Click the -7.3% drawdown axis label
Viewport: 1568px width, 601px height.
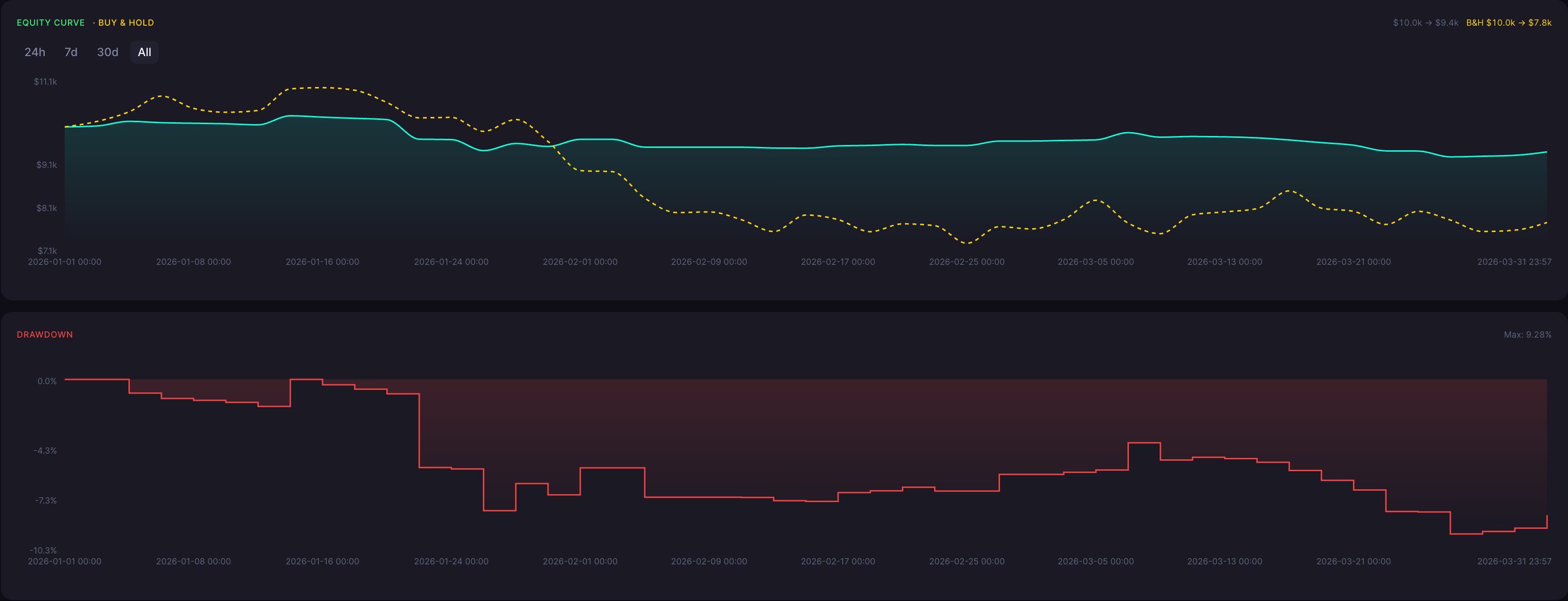tap(46, 501)
